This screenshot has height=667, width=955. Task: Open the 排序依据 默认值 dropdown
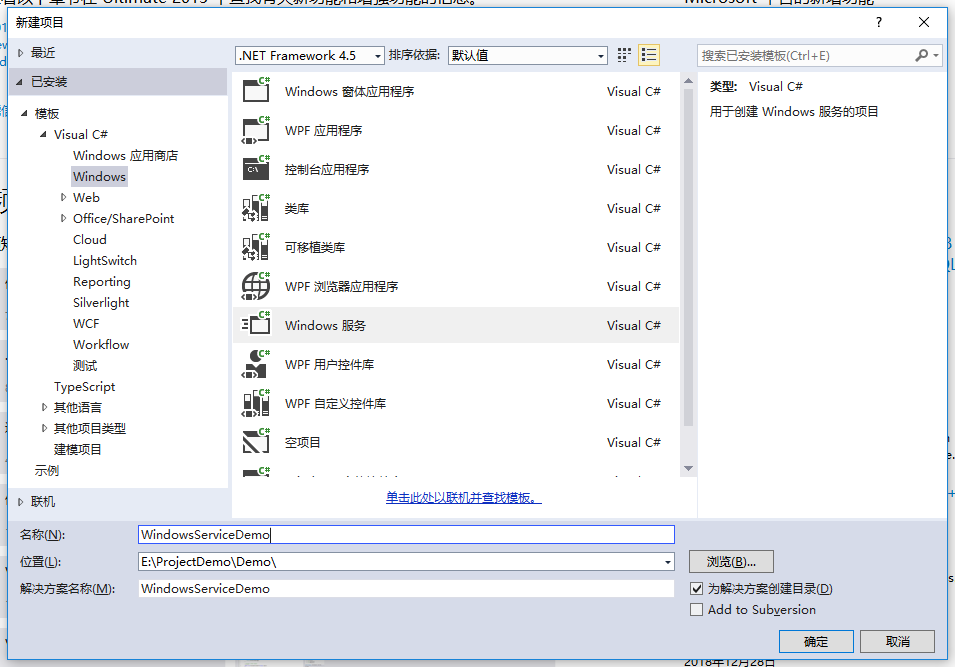[527, 56]
